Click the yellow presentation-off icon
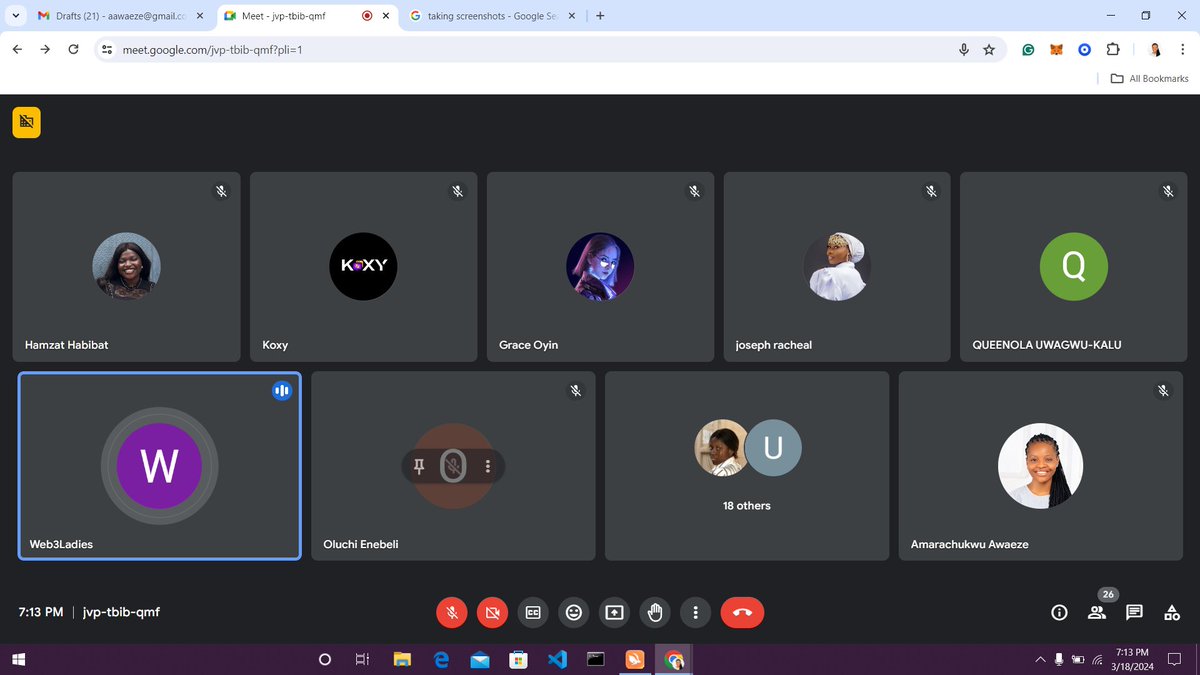 coord(26,122)
